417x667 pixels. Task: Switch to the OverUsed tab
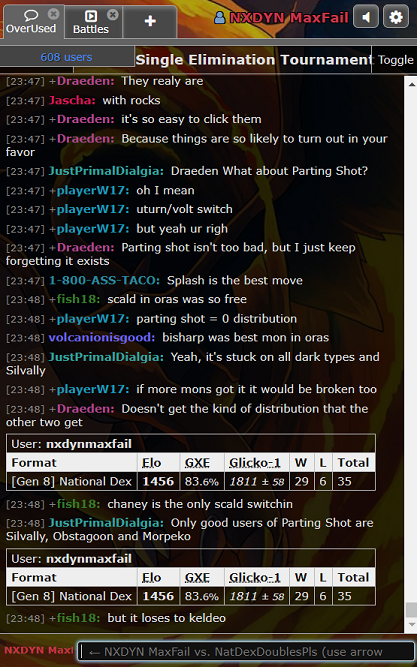point(31,22)
